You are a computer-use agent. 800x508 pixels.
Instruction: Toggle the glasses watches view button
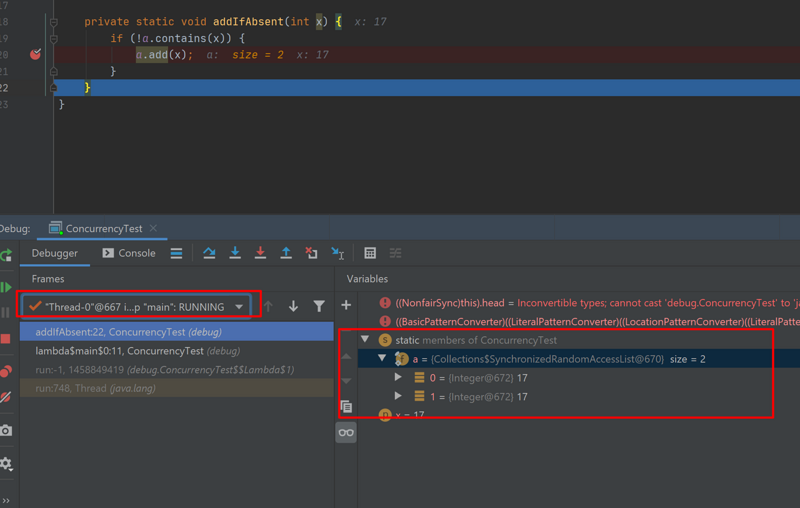point(346,432)
